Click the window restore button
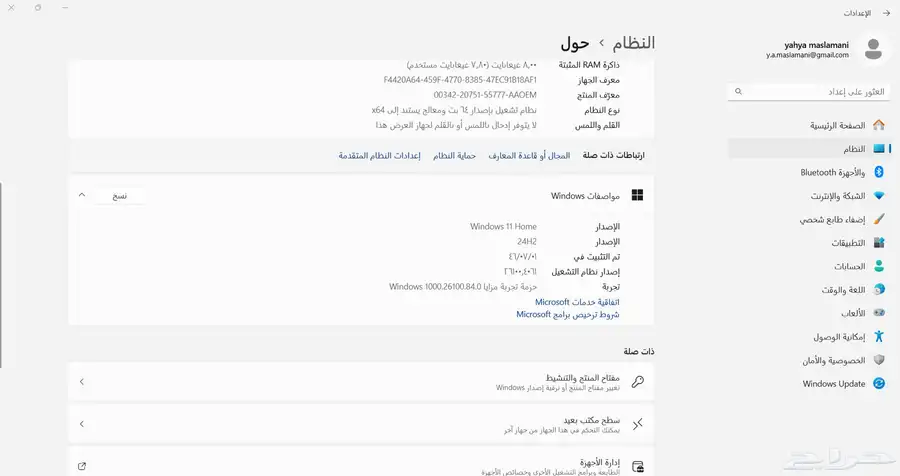 click(38, 7)
